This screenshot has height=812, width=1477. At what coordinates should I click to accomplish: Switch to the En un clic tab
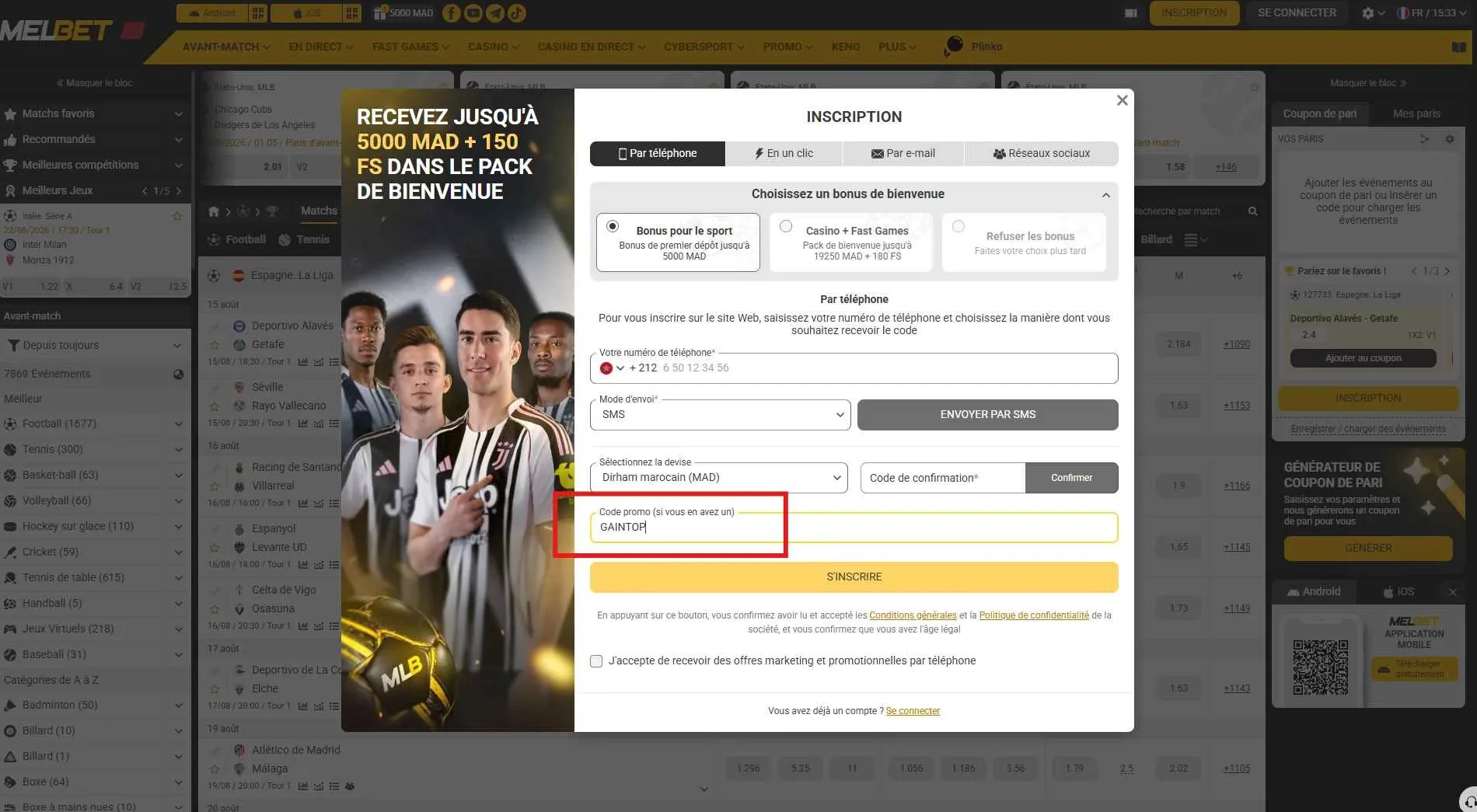pyautogui.click(x=784, y=153)
